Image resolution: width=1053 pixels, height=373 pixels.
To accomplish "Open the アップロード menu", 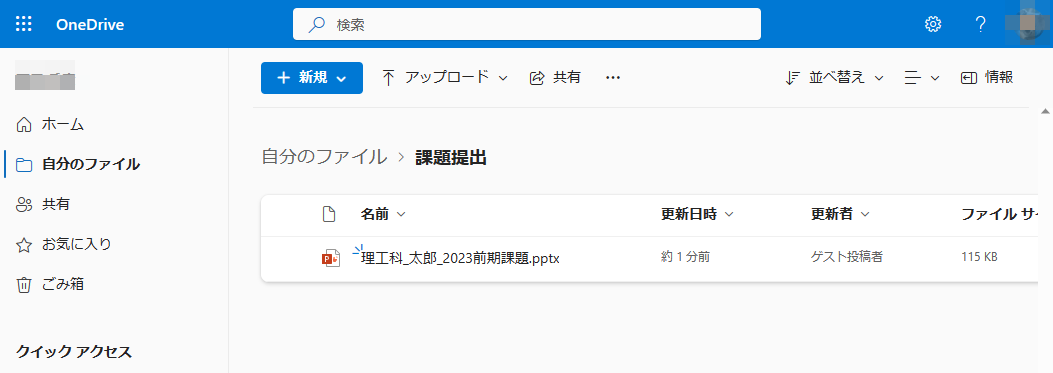I will coord(445,77).
